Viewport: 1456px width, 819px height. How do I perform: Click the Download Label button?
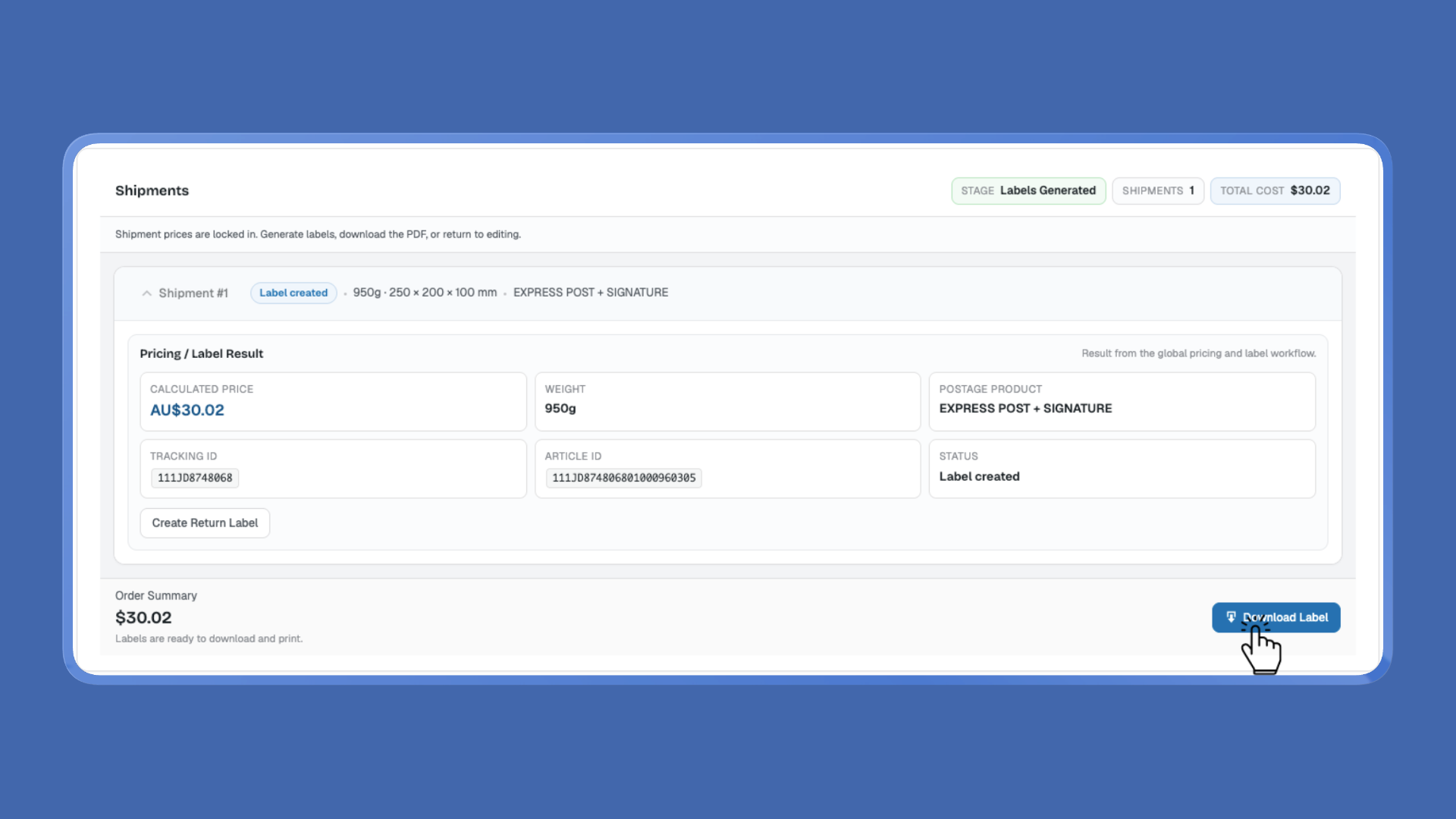[1276, 617]
